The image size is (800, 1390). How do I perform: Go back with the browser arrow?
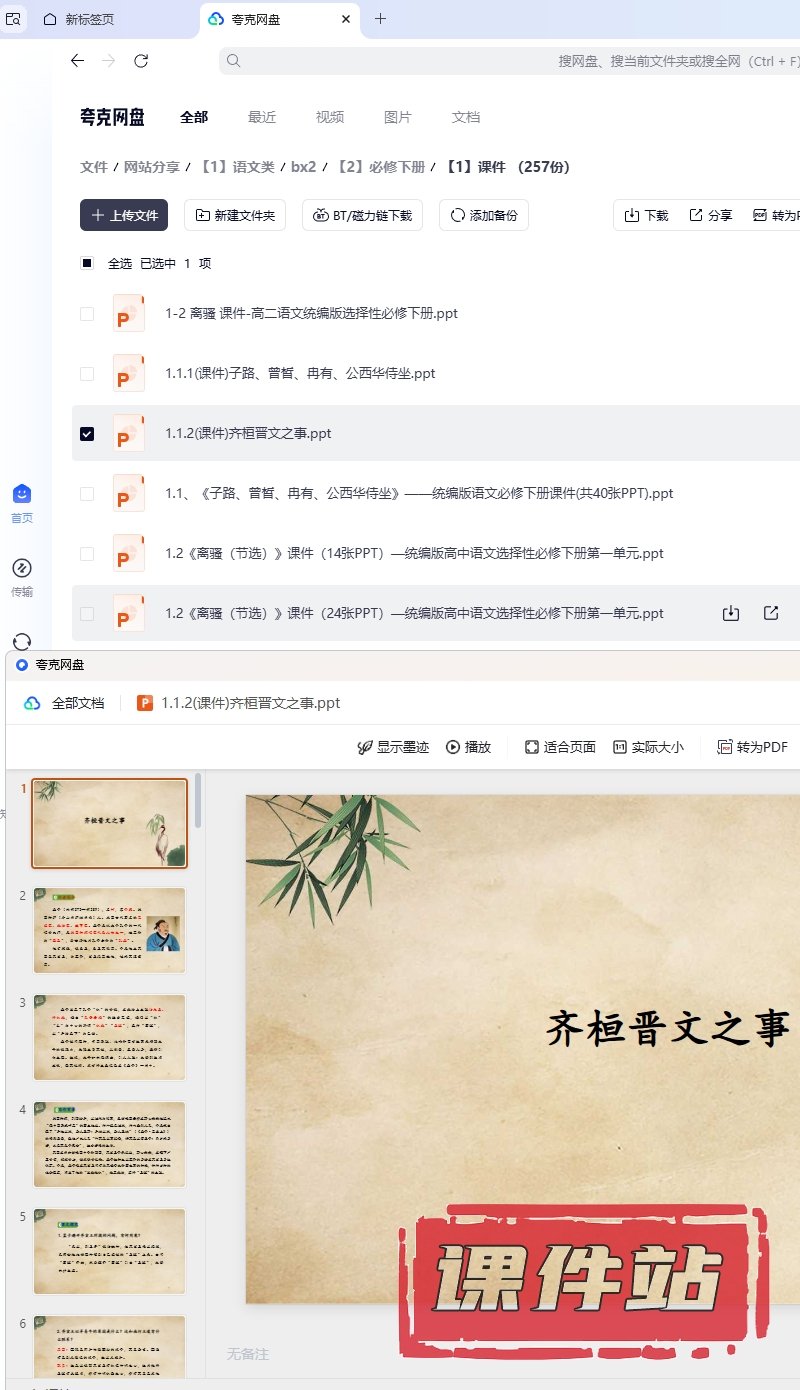click(x=77, y=61)
